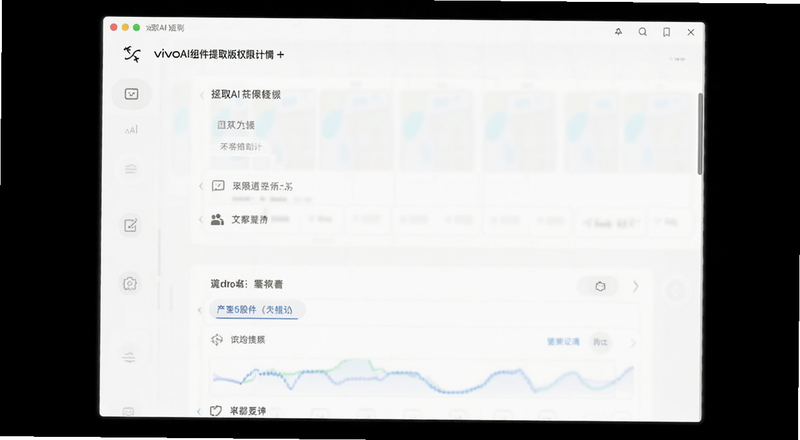
Task: Open the edit/compose pencil sidebar icon
Action: [x=130, y=225]
